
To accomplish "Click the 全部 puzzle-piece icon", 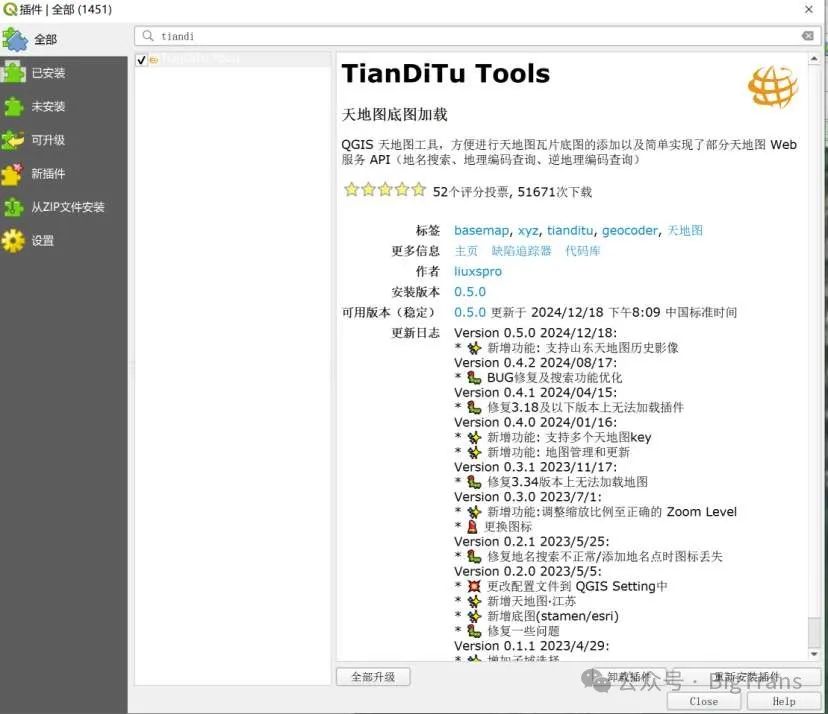I will [x=14, y=40].
